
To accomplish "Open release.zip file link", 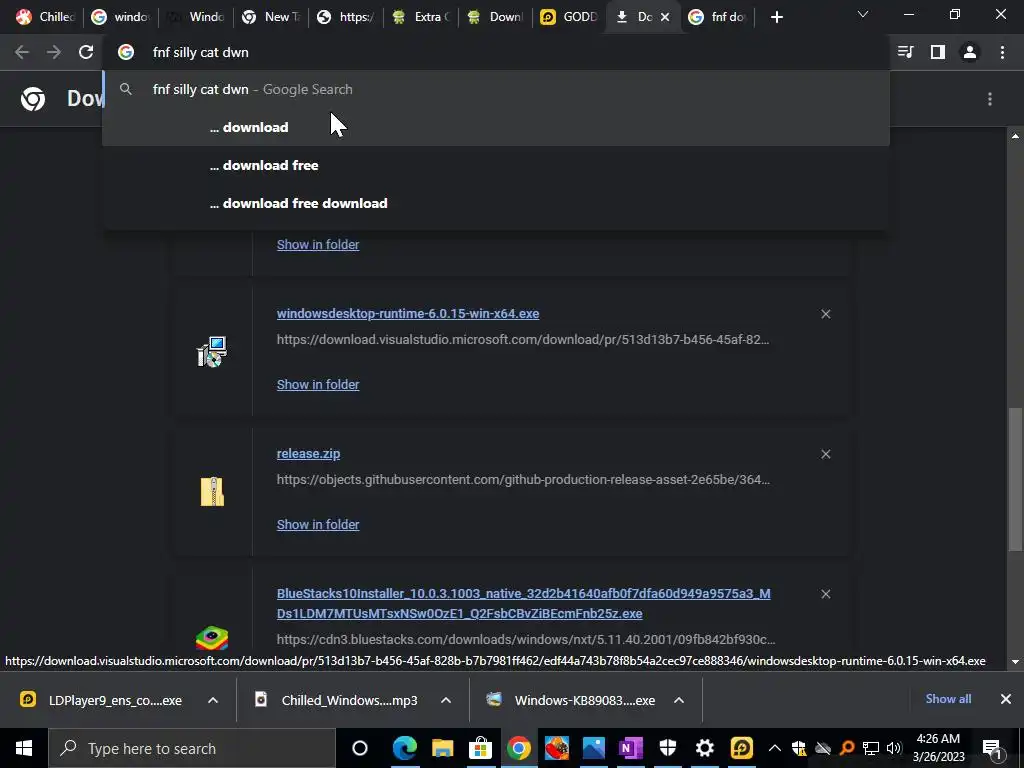I will pyautogui.click(x=308, y=453).
